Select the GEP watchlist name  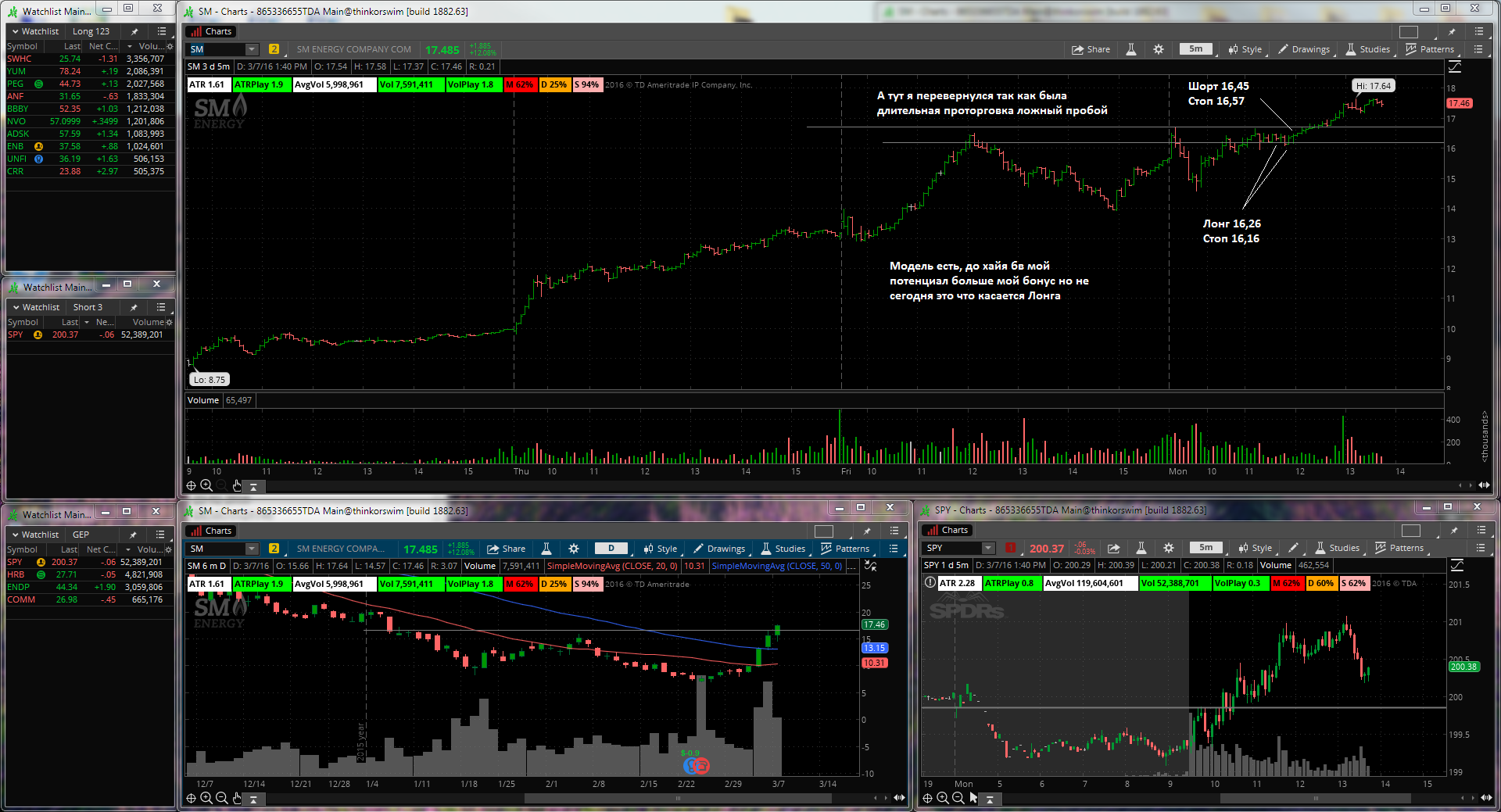tap(81, 535)
